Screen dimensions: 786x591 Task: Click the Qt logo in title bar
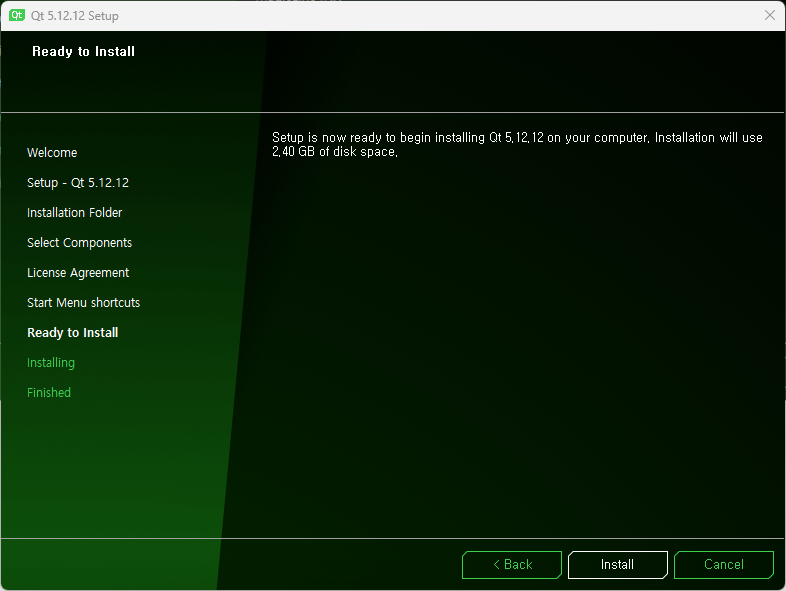point(17,15)
